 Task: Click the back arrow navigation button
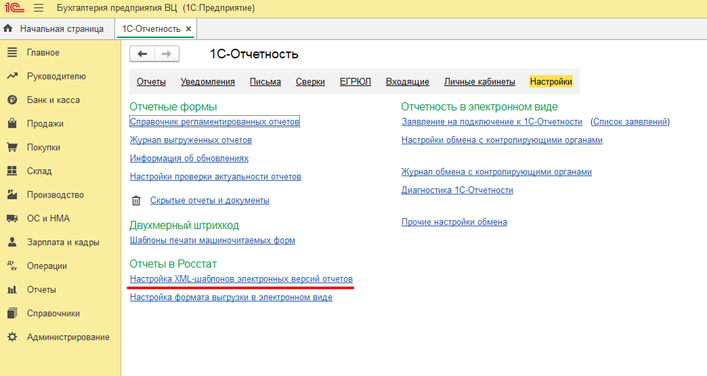tap(142, 54)
